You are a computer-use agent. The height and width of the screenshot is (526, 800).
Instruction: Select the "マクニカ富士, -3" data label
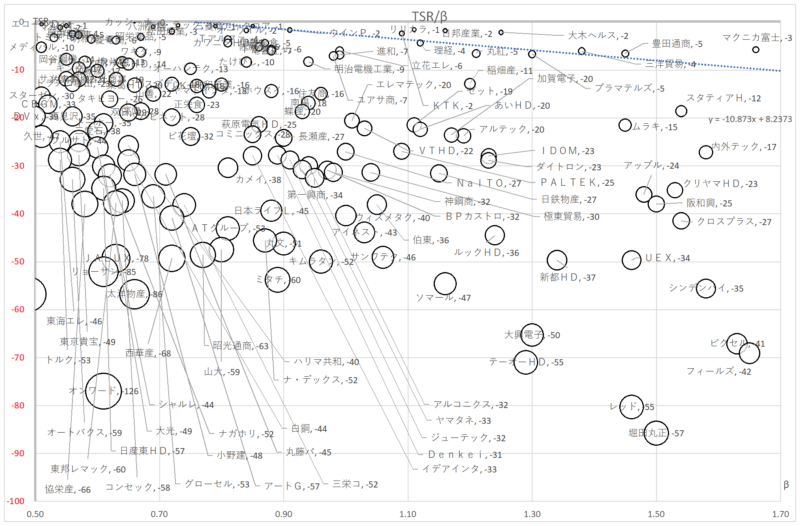757,37
